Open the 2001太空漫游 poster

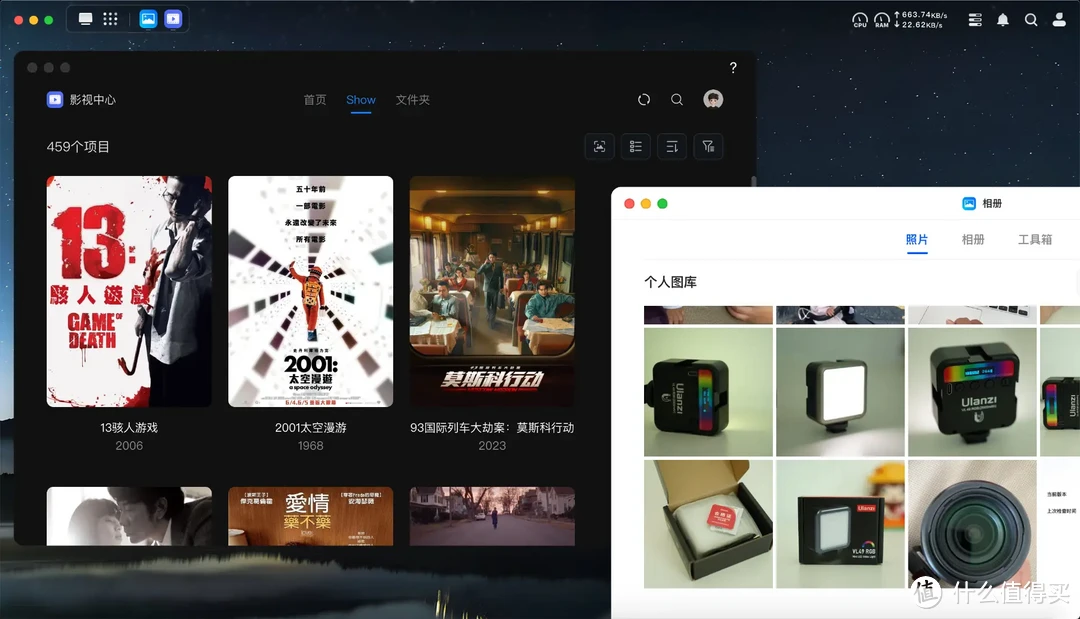click(311, 291)
